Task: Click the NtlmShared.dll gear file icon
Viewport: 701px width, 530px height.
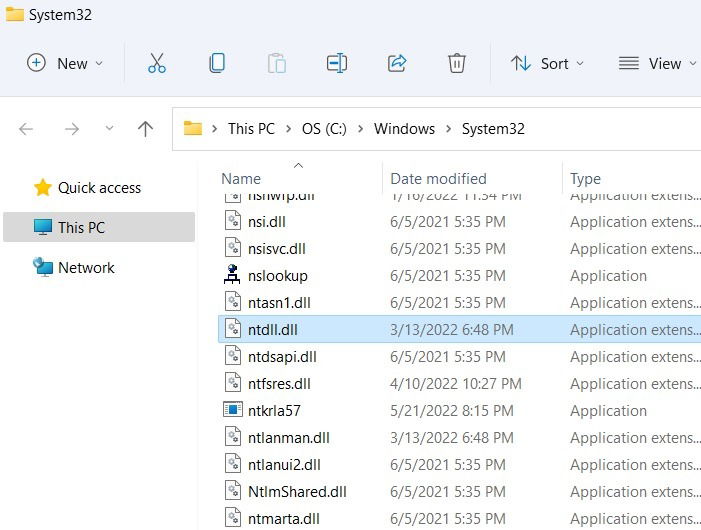Action: 233,491
